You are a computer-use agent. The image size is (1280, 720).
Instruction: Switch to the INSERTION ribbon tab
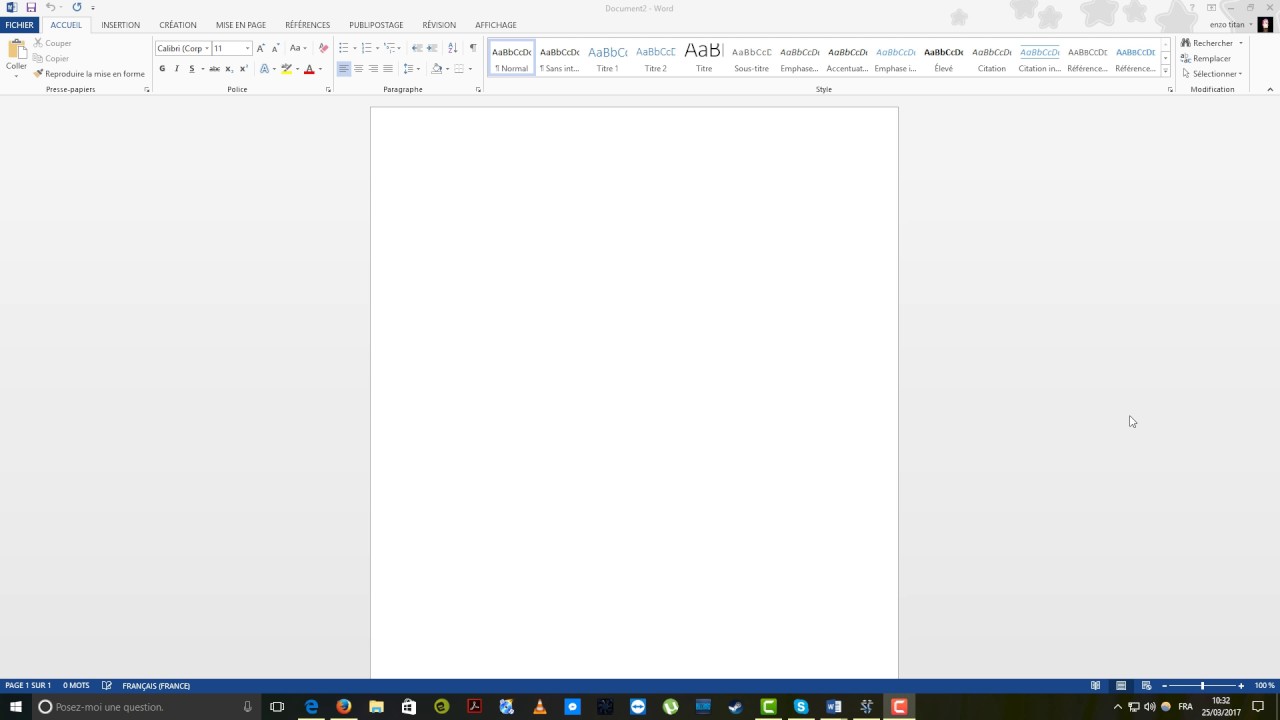tap(120, 25)
